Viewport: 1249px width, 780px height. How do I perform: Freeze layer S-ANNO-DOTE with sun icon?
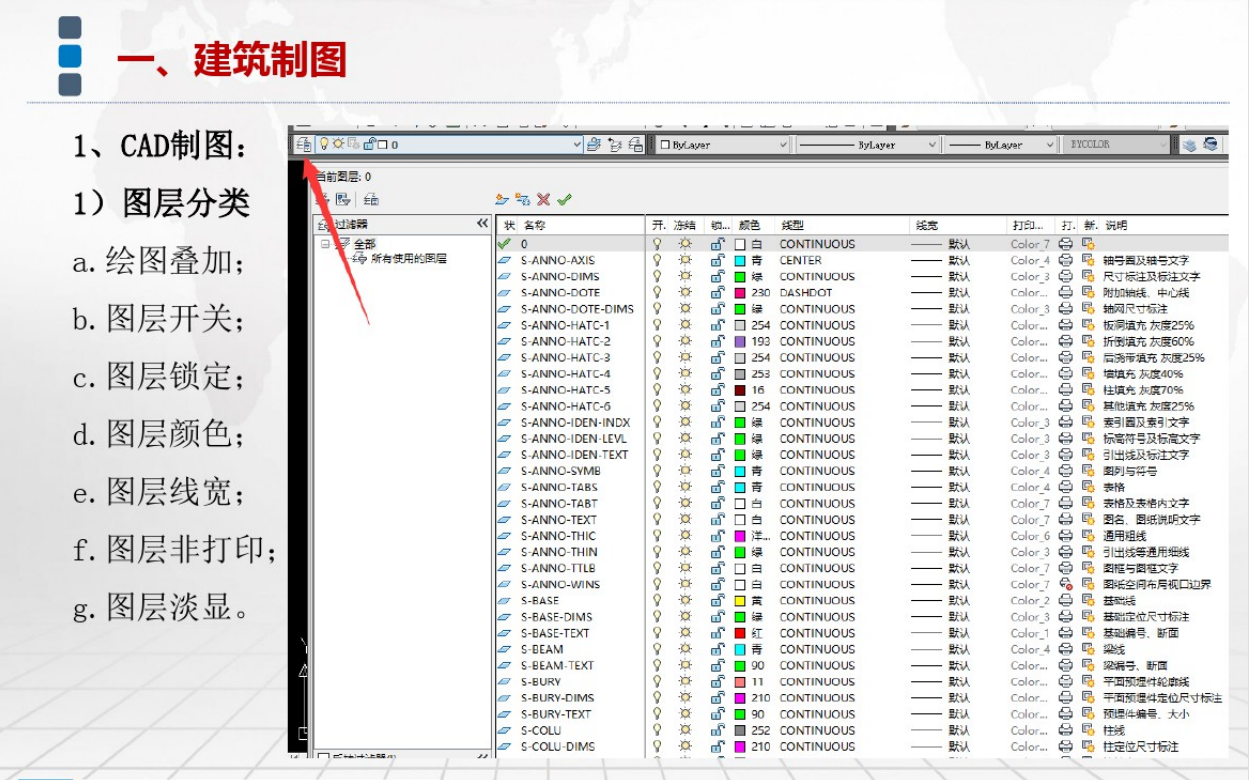coord(685,293)
